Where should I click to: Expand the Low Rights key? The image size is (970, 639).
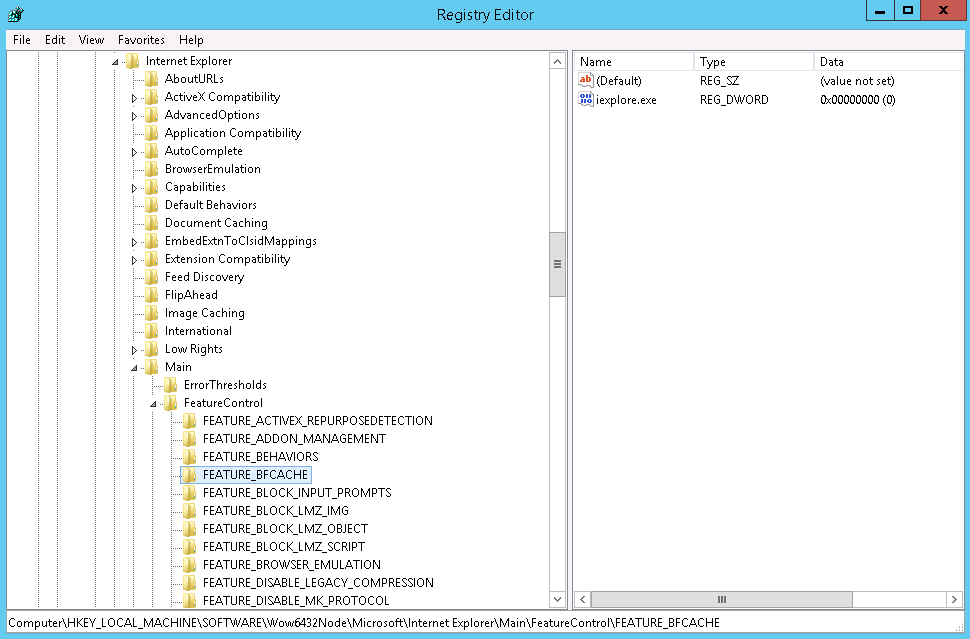pyautogui.click(x=134, y=350)
